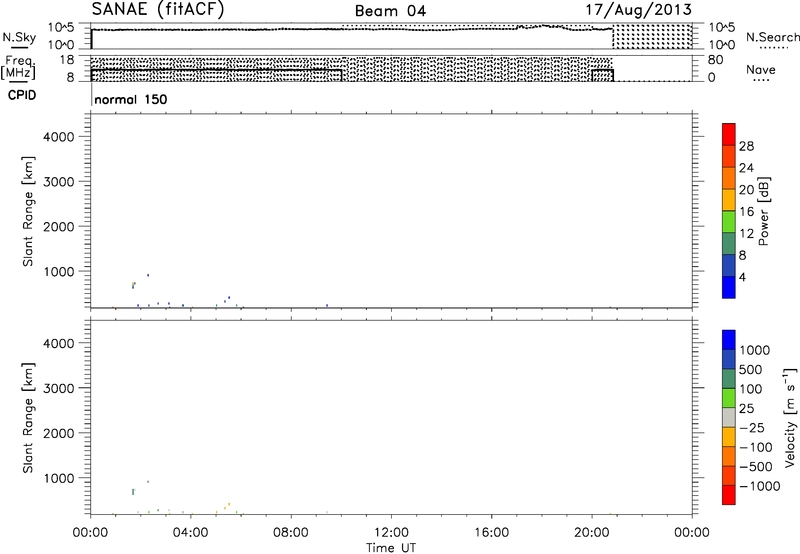Click the 08:00 time tick label
The image size is (800, 554).
click(x=291, y=533)
